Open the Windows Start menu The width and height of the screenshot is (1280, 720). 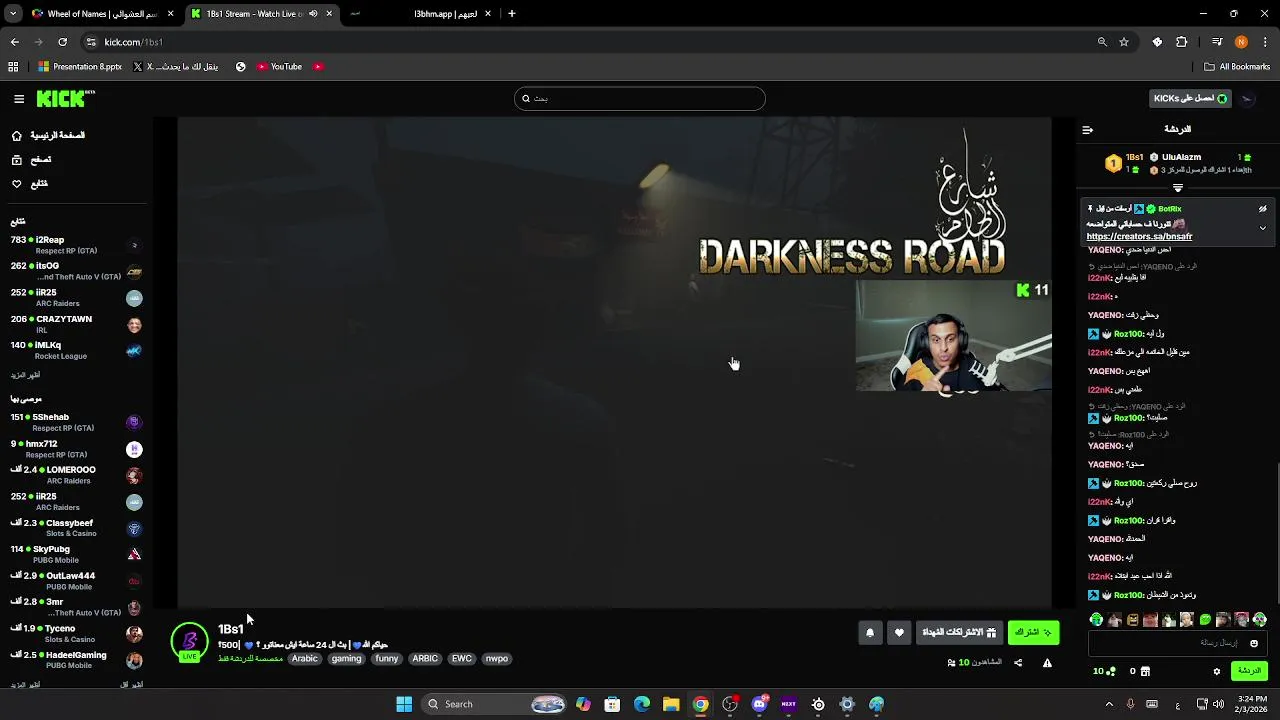coord(404,704)
